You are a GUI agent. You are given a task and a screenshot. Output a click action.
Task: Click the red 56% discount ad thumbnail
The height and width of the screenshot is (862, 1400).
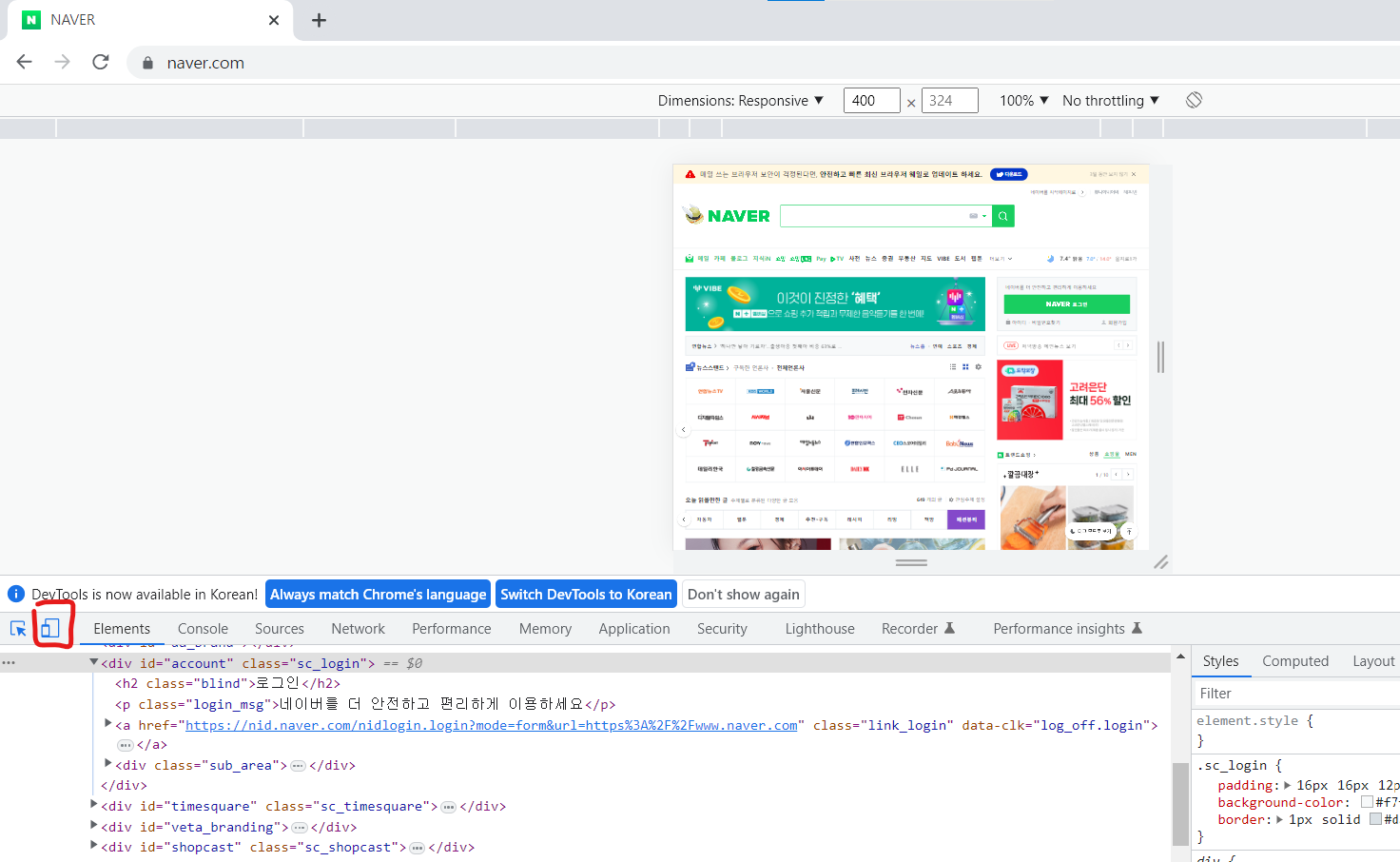click(1030, 400)
